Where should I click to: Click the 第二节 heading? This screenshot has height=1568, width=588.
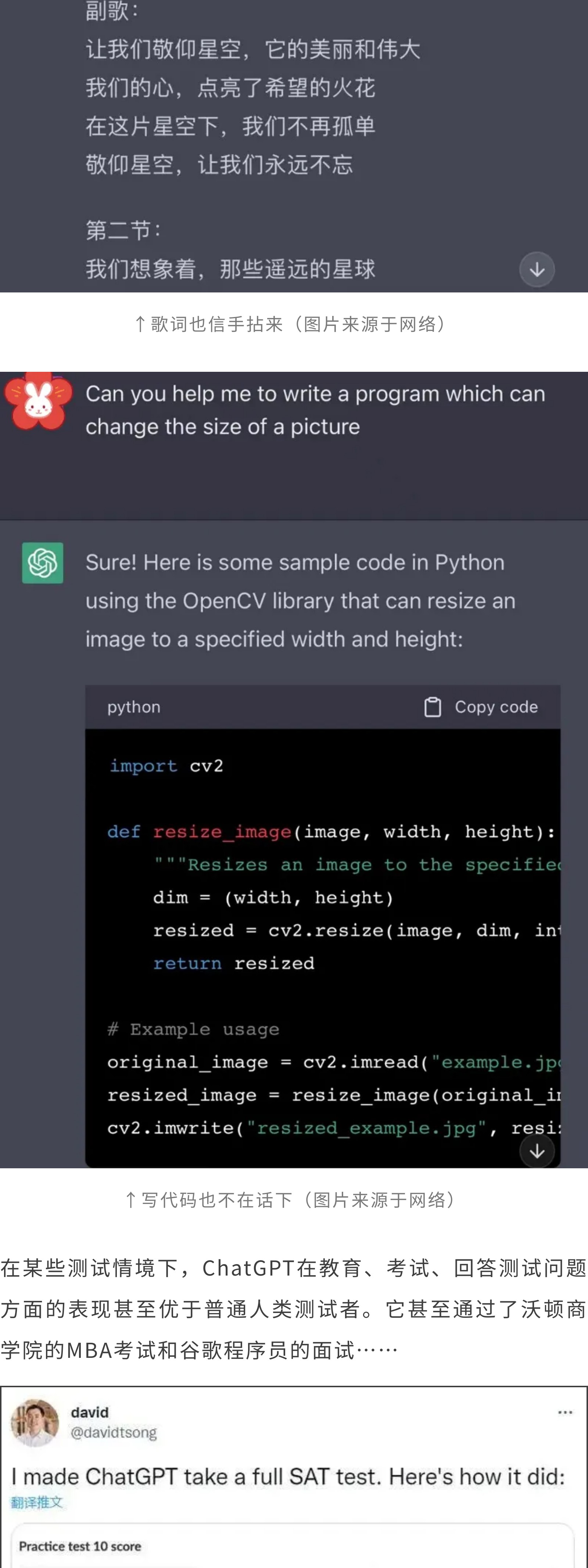[123, 230]
